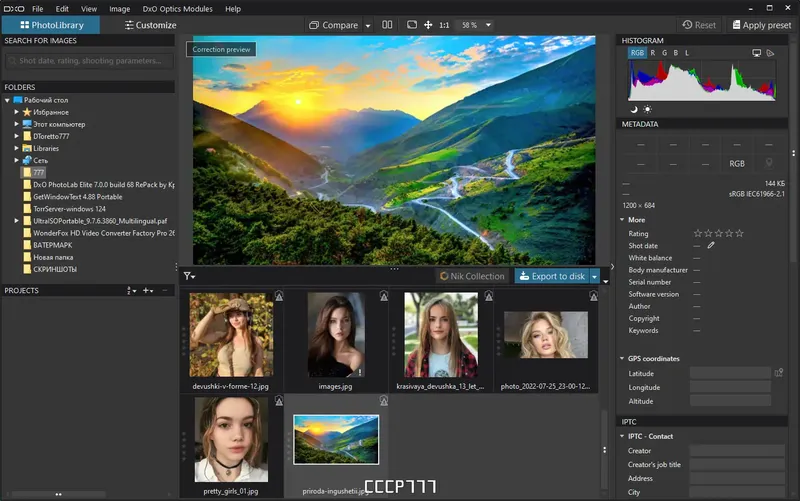Click the Reset button

pyautogui.click(x=699, y=25)
